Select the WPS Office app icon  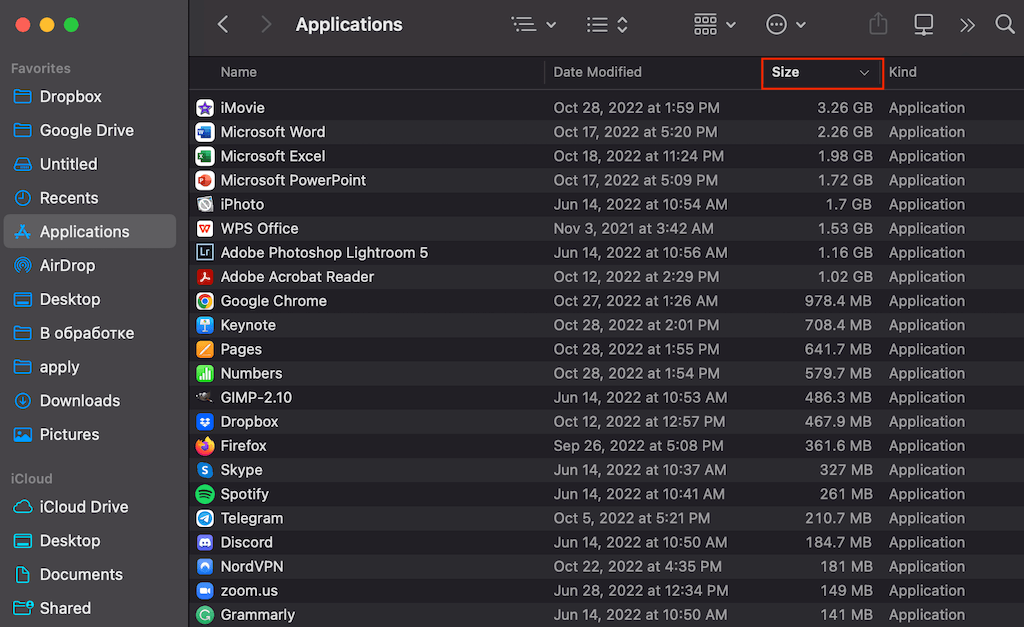(x=205, y=229)
